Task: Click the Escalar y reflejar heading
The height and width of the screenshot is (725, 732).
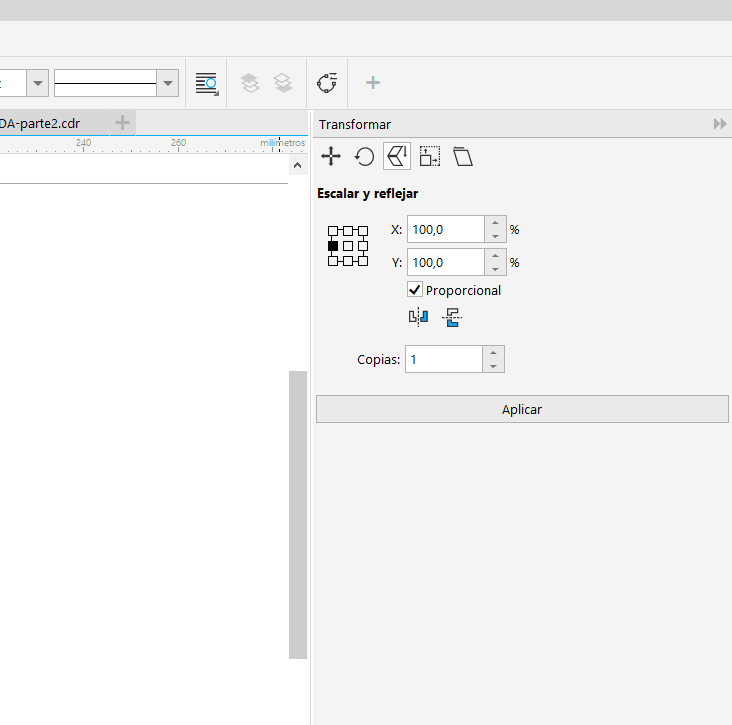Action: click(x=367, y=193)
